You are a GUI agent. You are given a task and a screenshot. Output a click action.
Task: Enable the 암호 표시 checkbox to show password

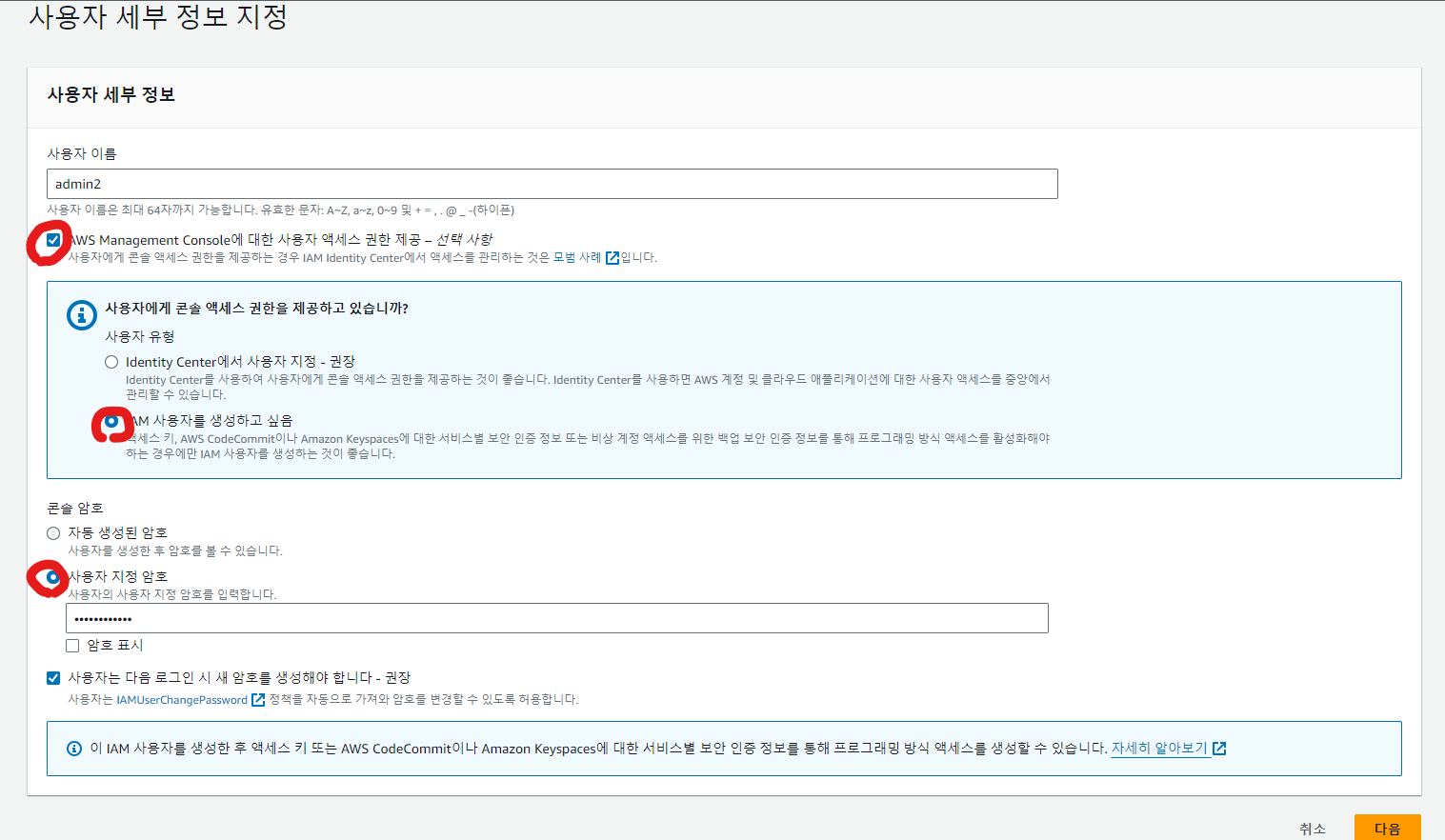click(x=72, y=645)
